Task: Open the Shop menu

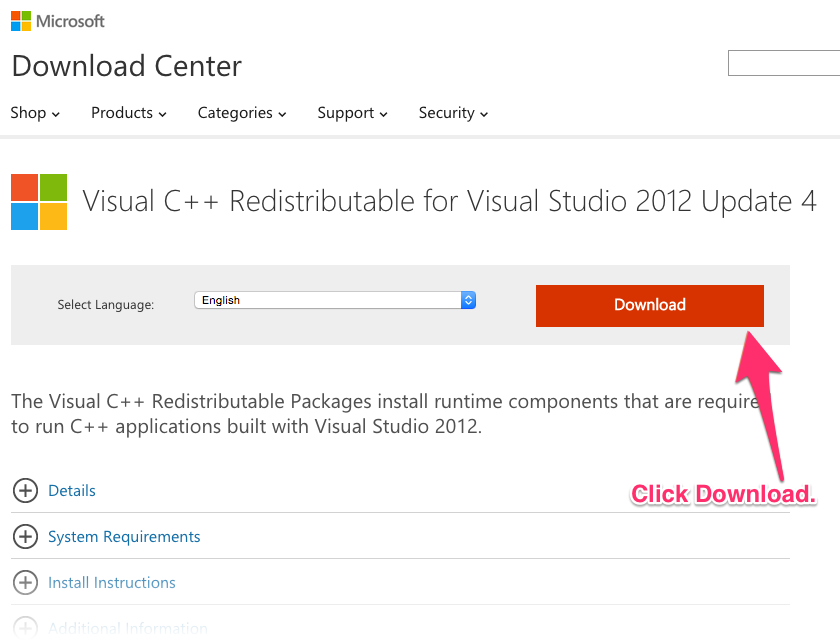Action: tap(35, 113)
